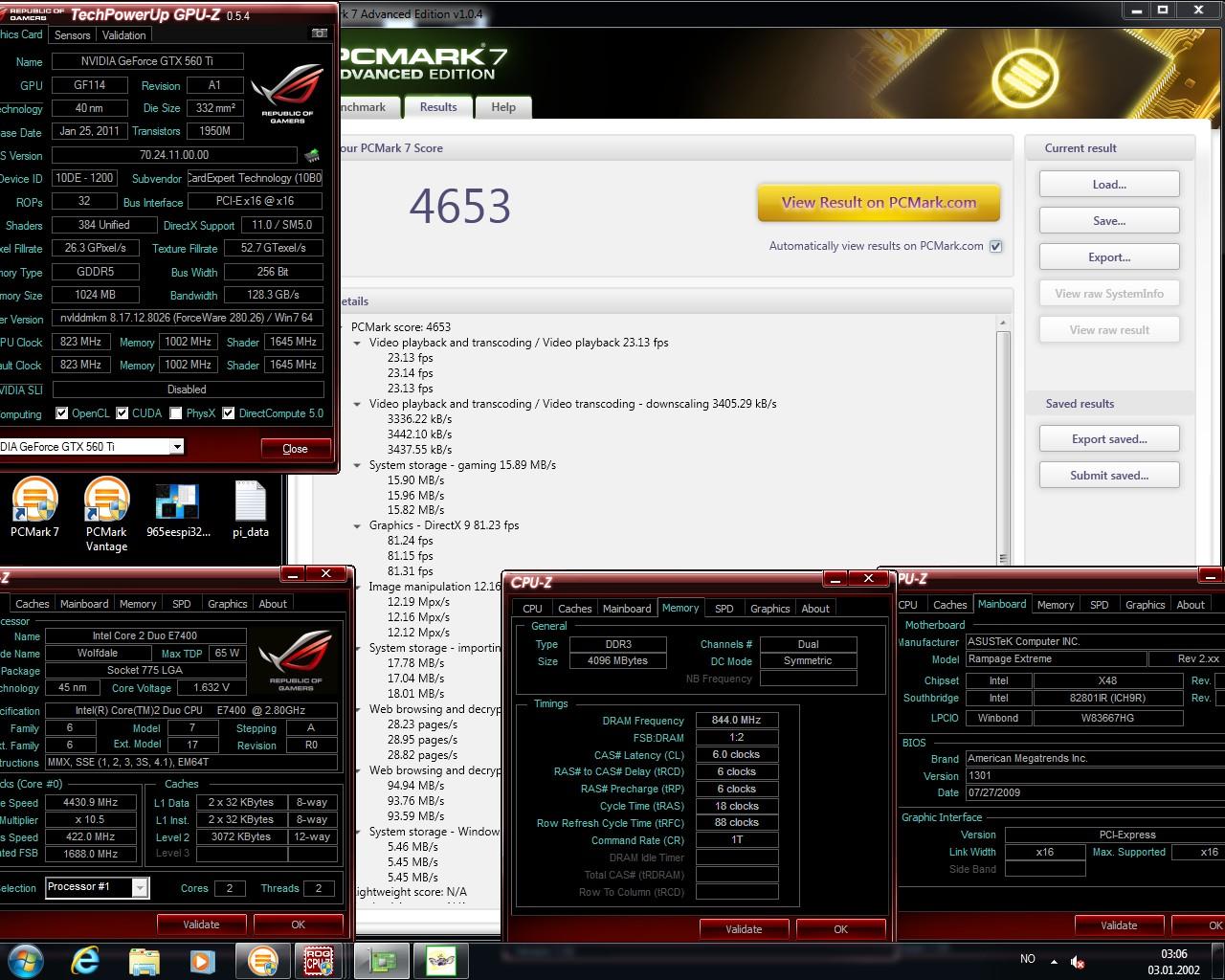
Task: Select the Results tab in PCMark 7
Action: click(438, 107)
